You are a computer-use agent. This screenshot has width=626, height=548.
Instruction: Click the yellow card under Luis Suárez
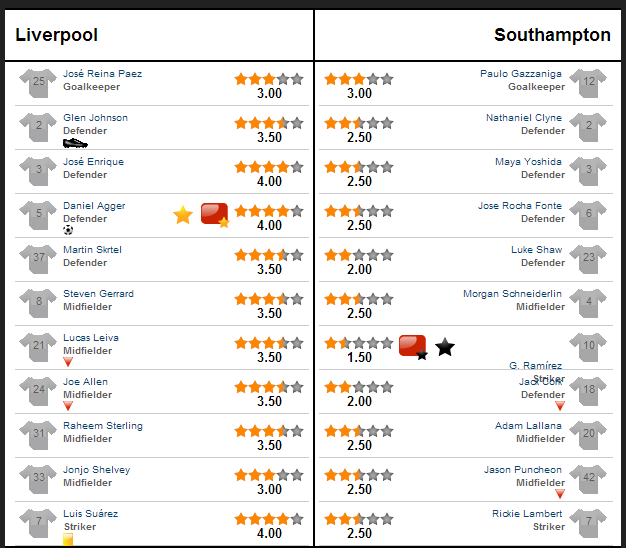pyautogui.click(x=68, y=539)
